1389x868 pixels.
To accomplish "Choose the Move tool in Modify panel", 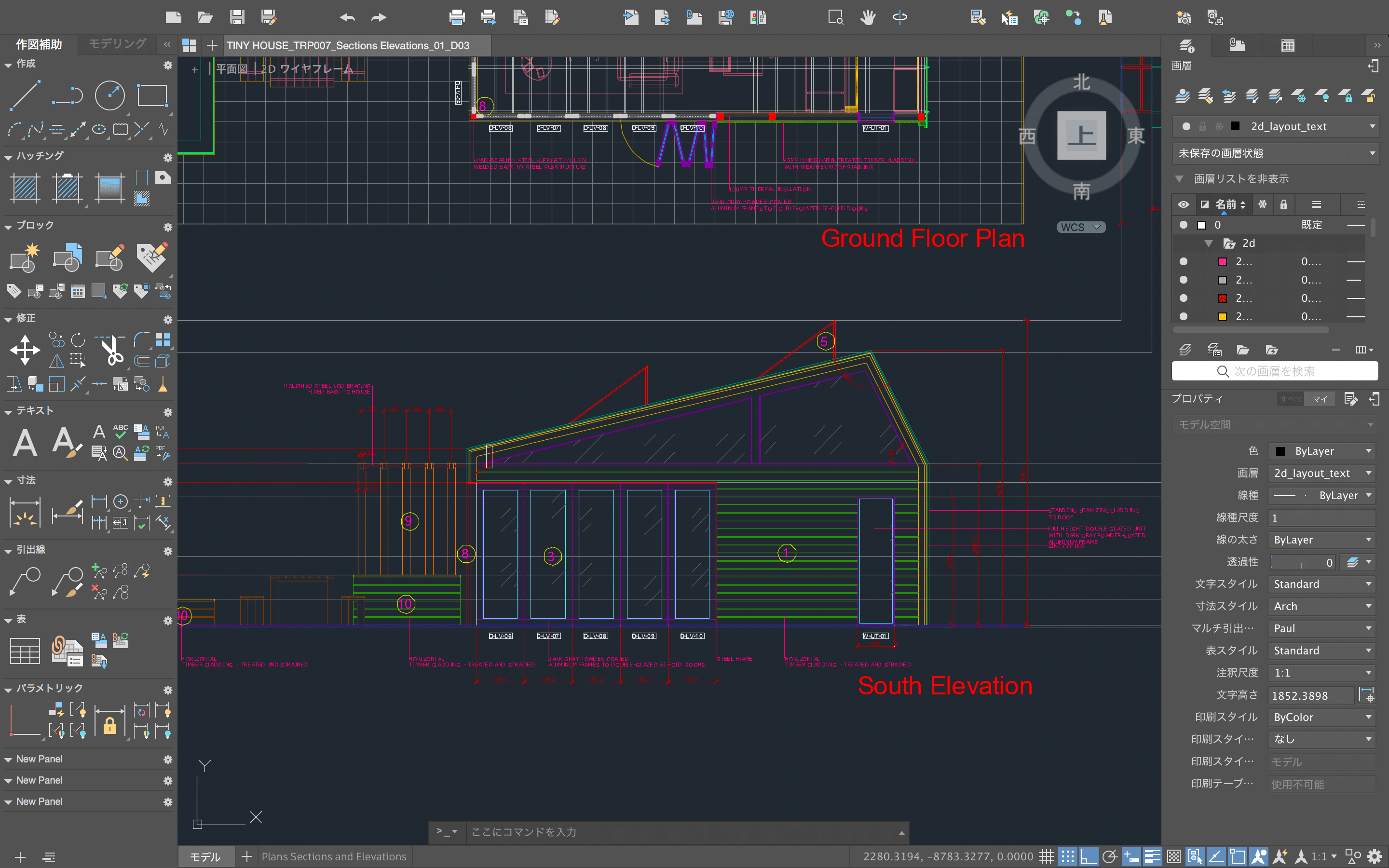I will (x=25, y=350).
